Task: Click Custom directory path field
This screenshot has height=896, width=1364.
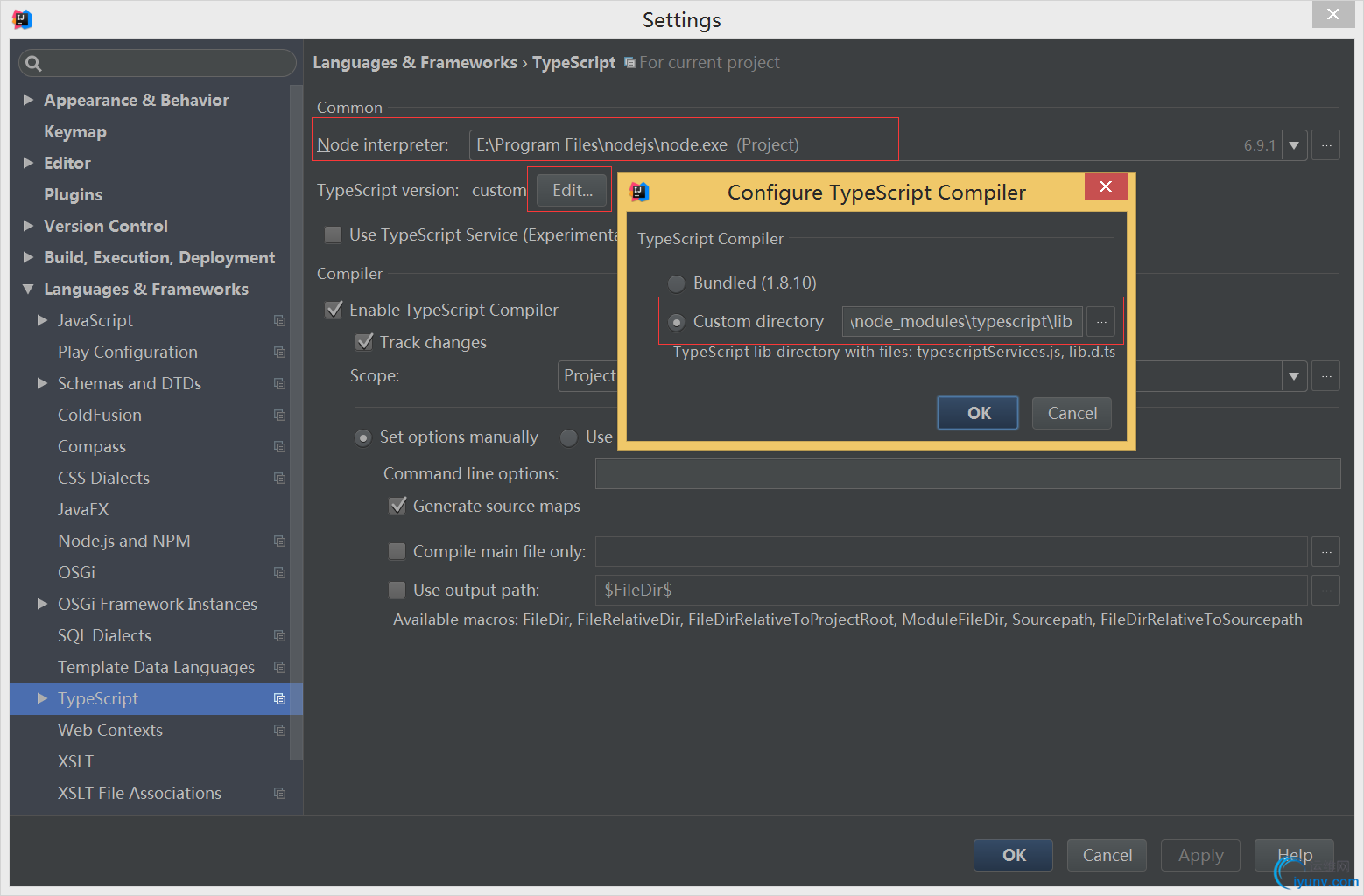Action: pos(962,322)
